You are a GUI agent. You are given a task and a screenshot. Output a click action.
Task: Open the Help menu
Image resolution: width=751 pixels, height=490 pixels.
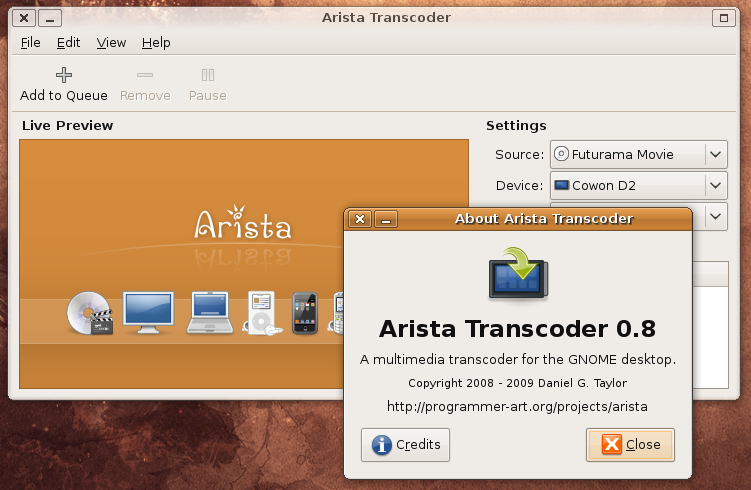pyautogui.click(x=156, y=43)
